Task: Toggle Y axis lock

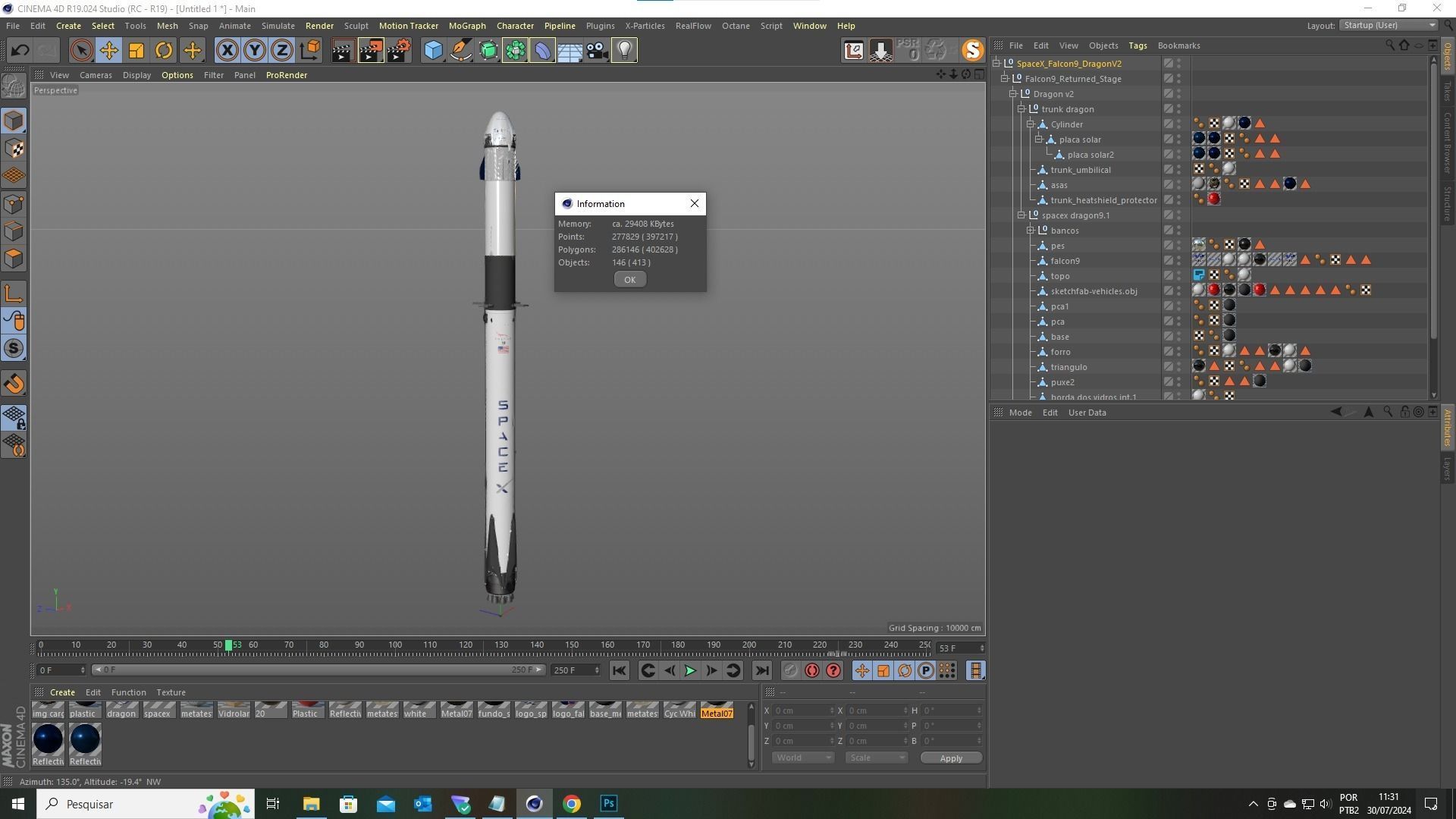Action: [x=254, y=51]
